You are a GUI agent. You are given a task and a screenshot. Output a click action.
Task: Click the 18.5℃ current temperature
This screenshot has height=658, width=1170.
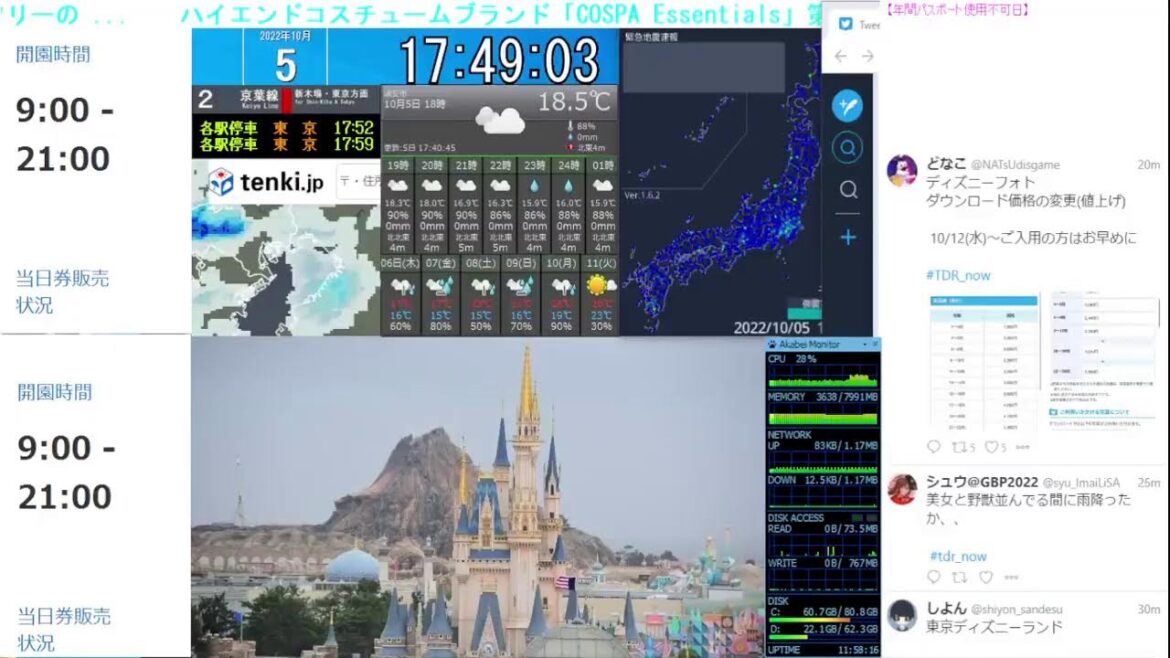pyautogui.click(x=574, y=101)
